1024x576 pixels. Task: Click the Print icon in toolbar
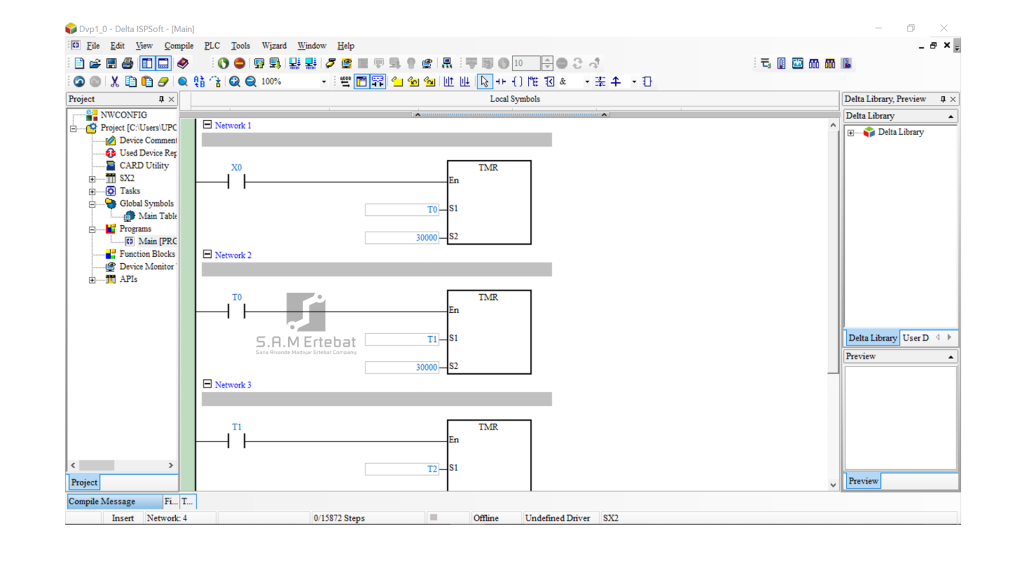[x=127, y=63]
